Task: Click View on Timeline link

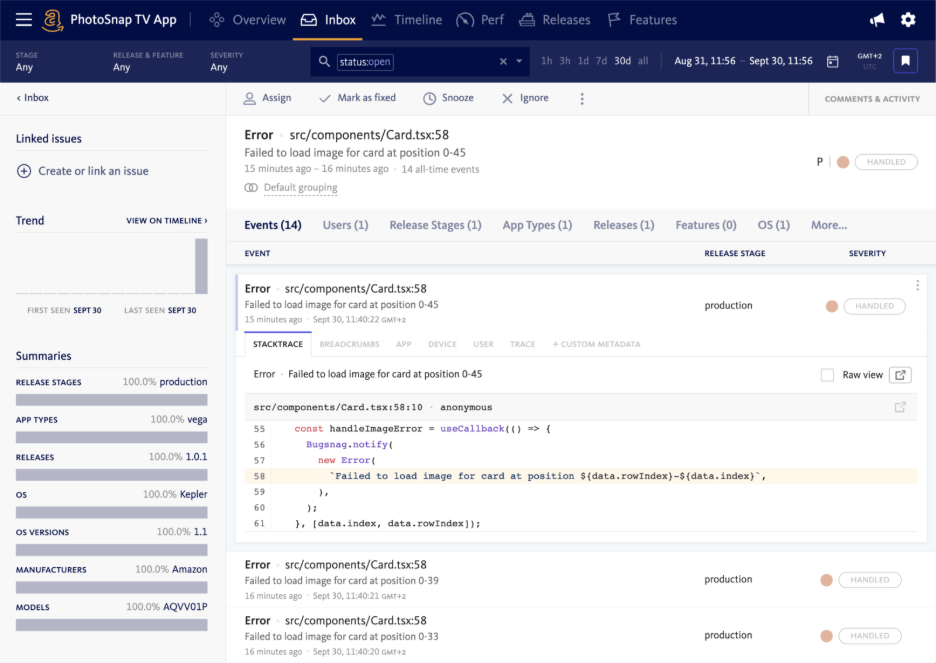Action: [167, 221]
